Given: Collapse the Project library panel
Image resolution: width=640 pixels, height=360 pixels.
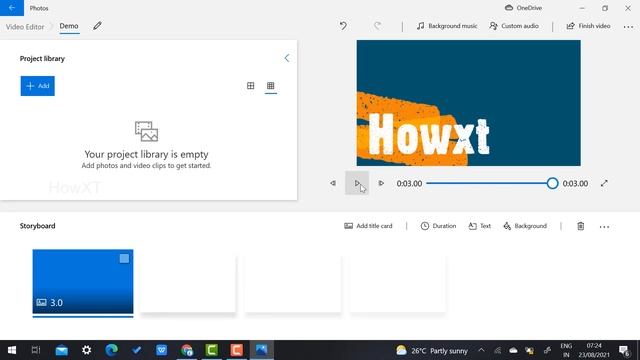Looking at the screenshot, I should click(287, 58).
